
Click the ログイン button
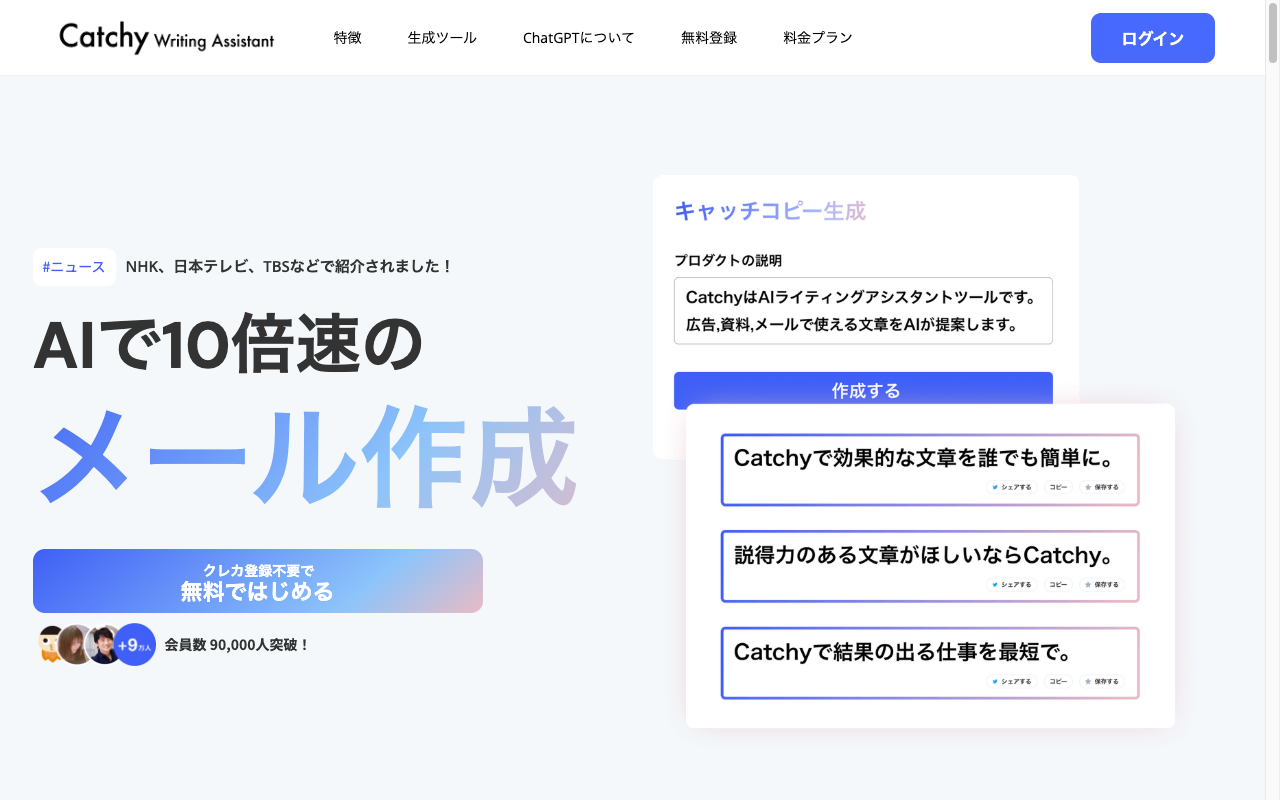pos(1153,38)
